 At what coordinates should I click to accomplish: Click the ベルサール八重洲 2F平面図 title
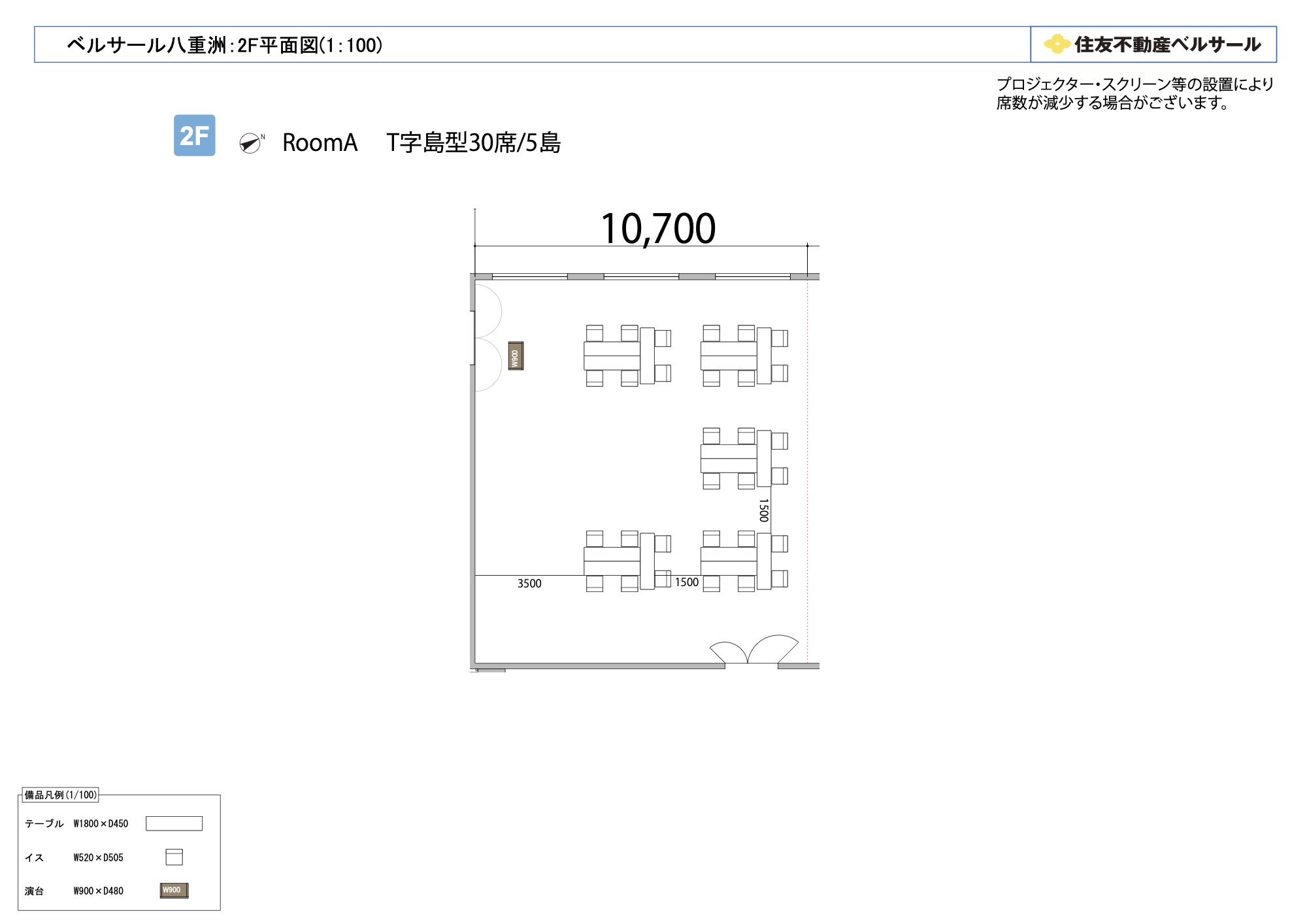[x=225, y=45]
